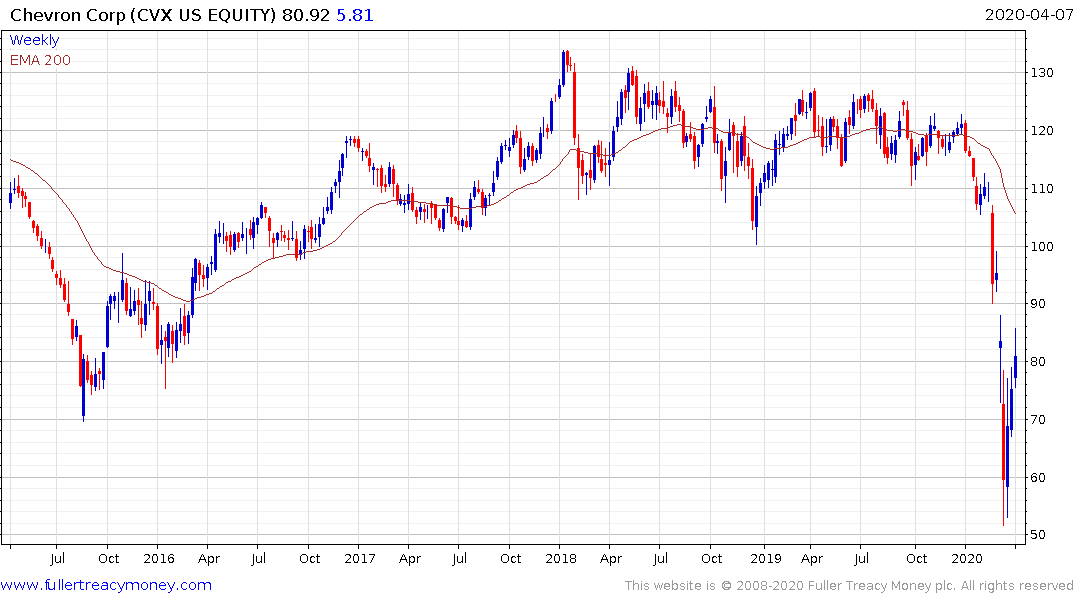
Task: Click the 2018 year label on time axis
Action: pos(561,558)
